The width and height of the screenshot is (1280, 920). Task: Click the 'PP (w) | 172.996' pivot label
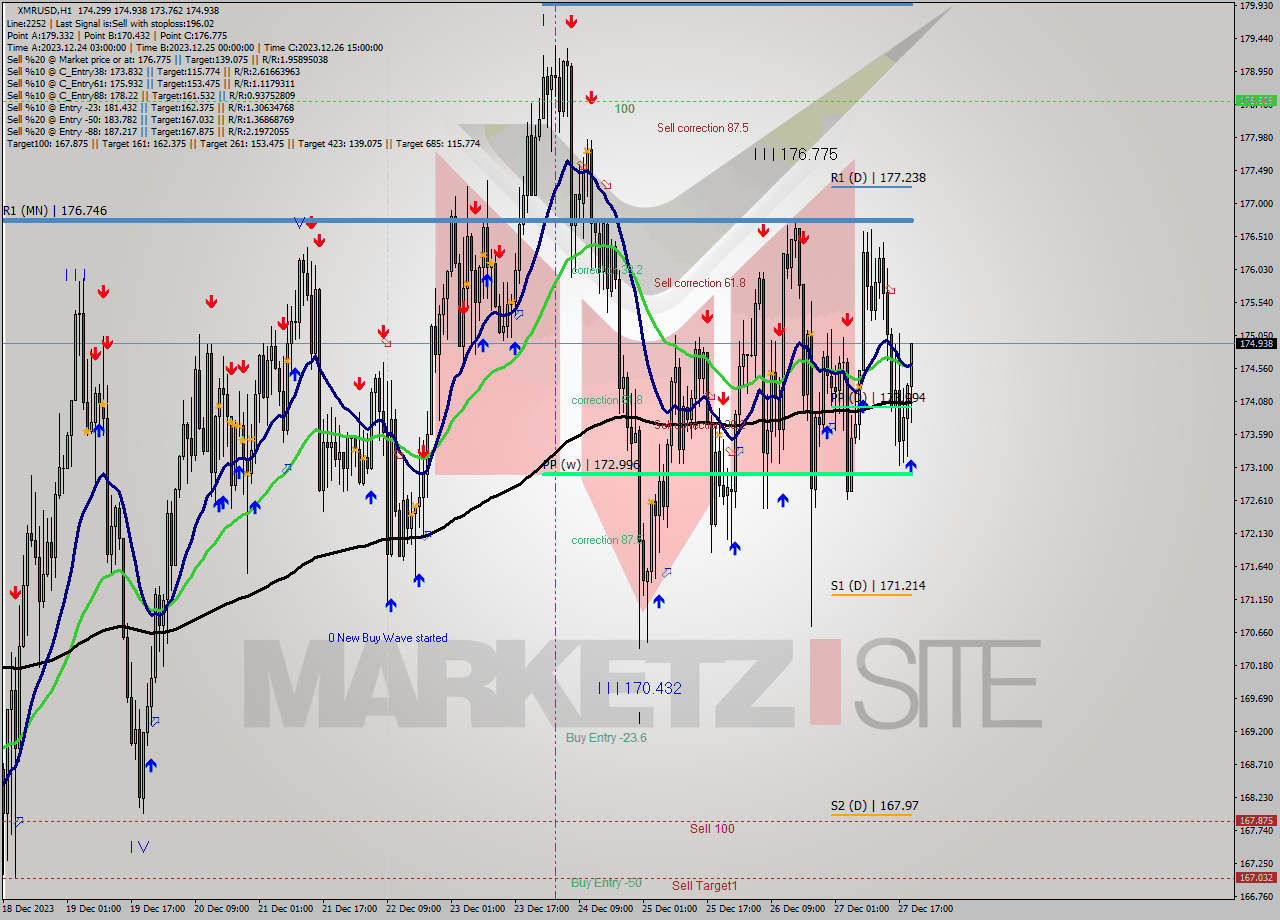[590, 465]
